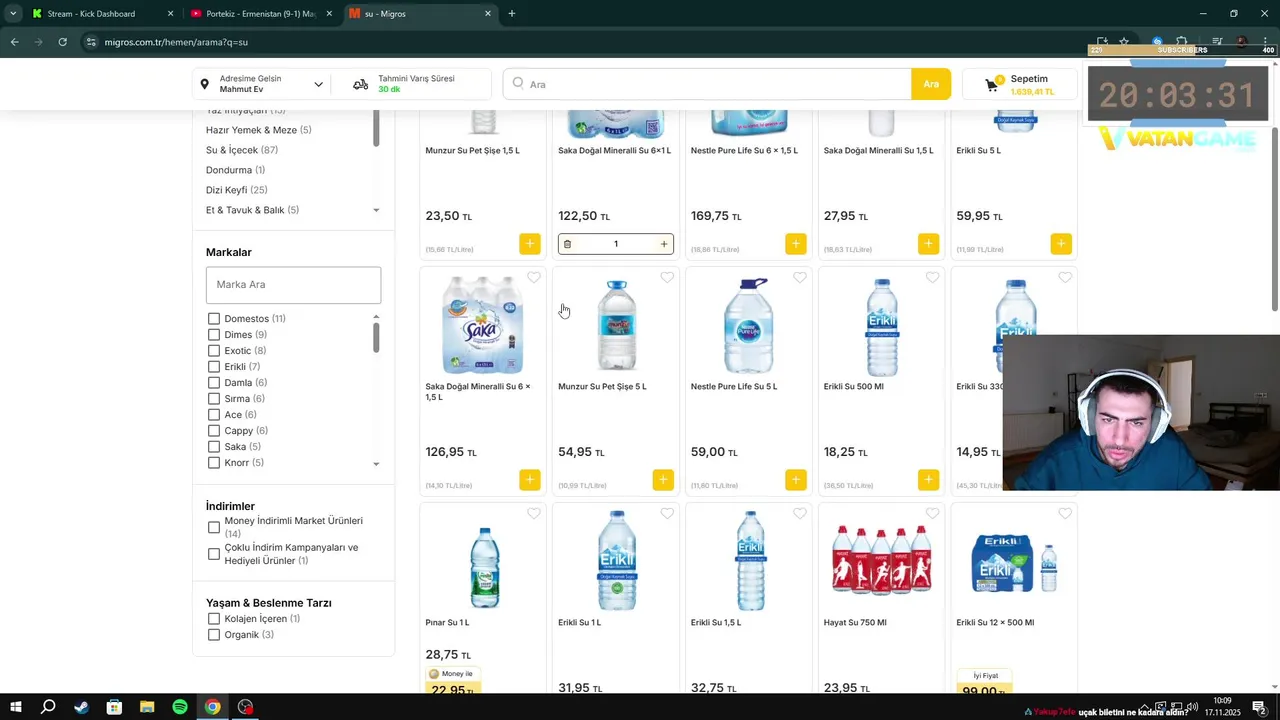
Task: Click the yellow Ara search button
Action: coord(931,84)
